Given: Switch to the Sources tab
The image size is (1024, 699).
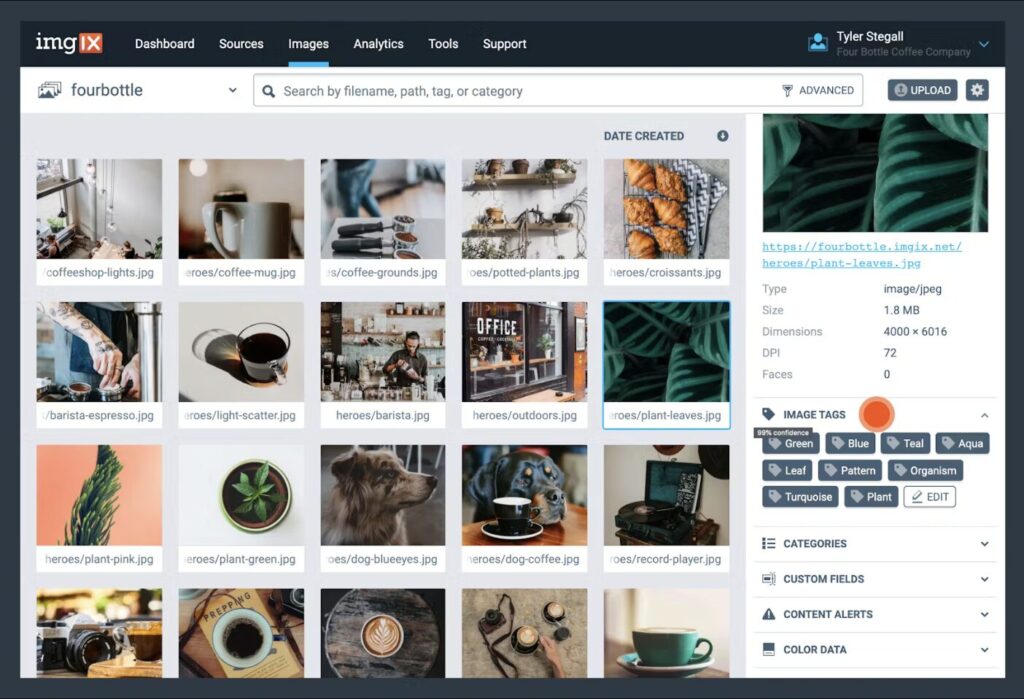Looking at the screenshot, I should point(241,44).
